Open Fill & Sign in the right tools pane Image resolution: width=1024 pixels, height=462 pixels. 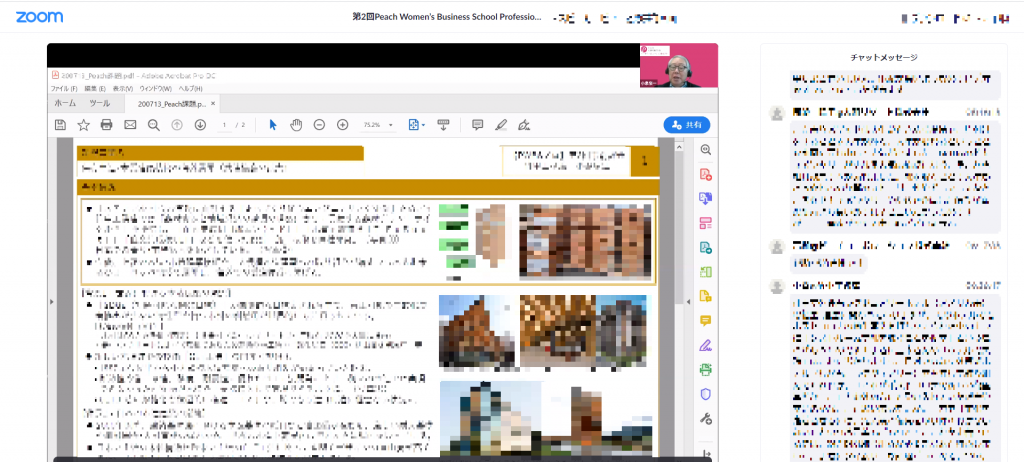coord(705,345)
